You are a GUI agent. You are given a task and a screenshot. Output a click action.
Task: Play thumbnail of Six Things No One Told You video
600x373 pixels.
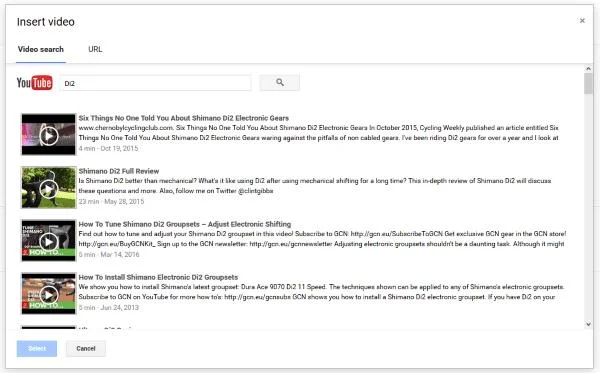pyautogui.click(x=49, y=135)
